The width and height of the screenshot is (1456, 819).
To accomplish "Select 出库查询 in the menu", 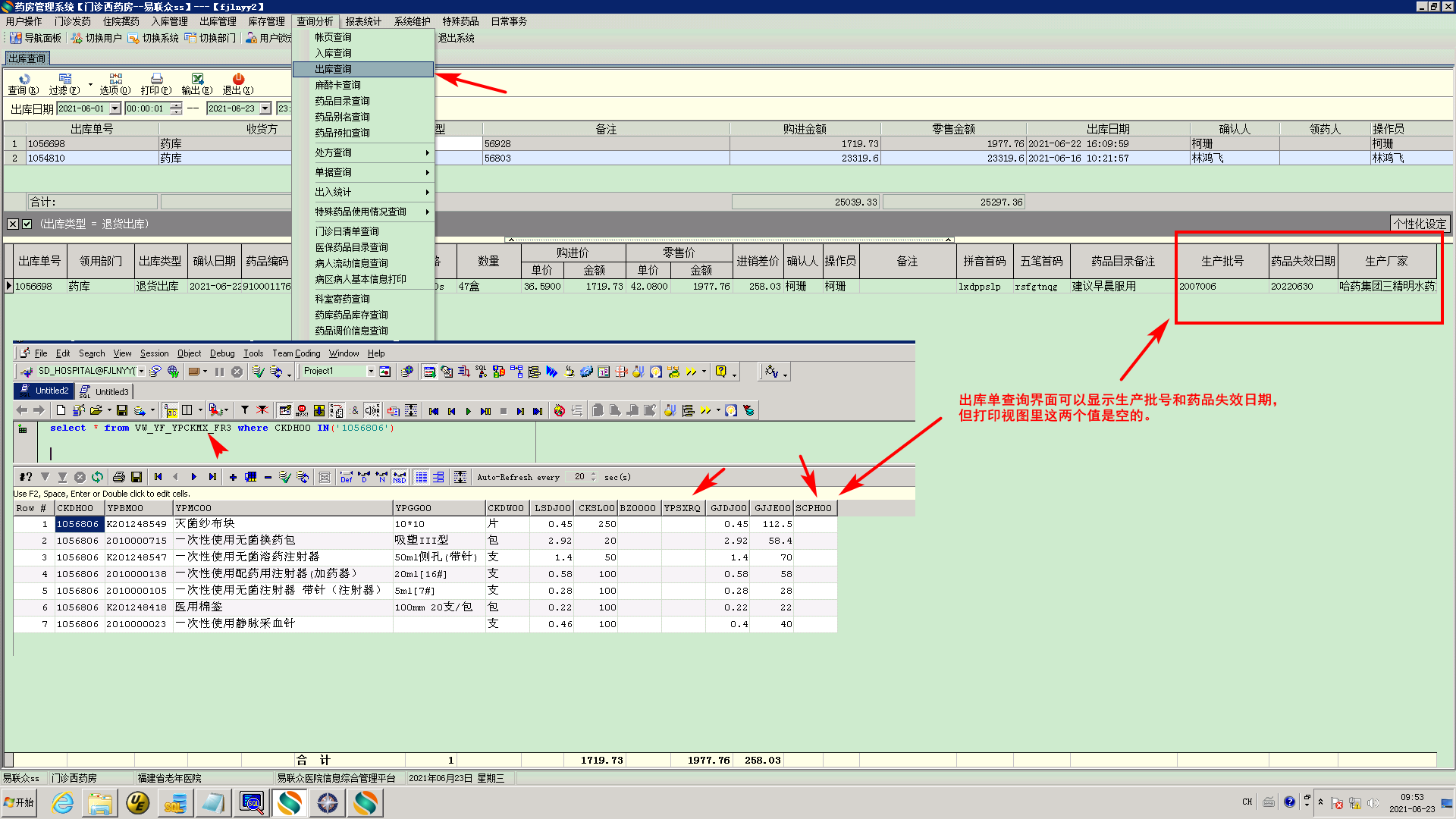I will point(334,69).
